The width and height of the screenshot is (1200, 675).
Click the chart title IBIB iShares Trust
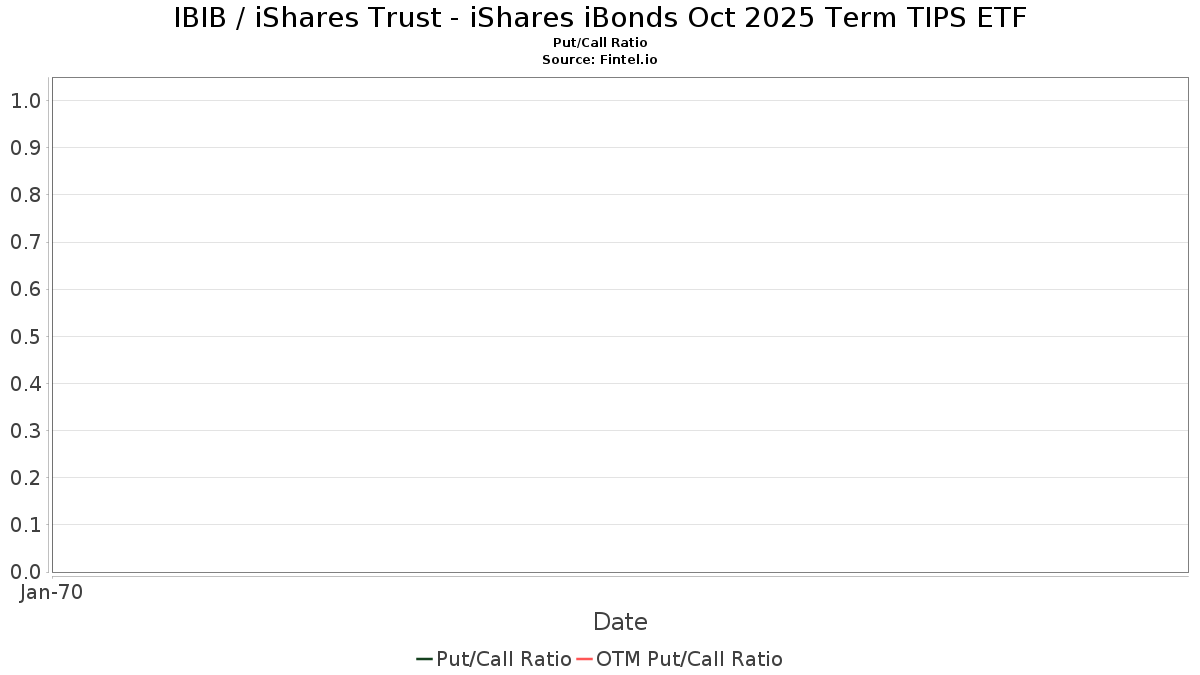600,17
